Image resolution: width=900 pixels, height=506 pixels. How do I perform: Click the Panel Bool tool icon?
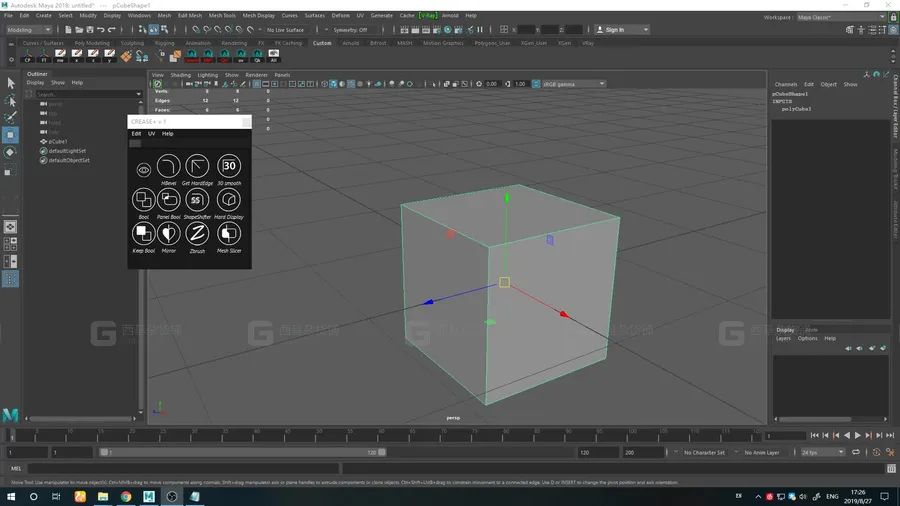point(168,200)
